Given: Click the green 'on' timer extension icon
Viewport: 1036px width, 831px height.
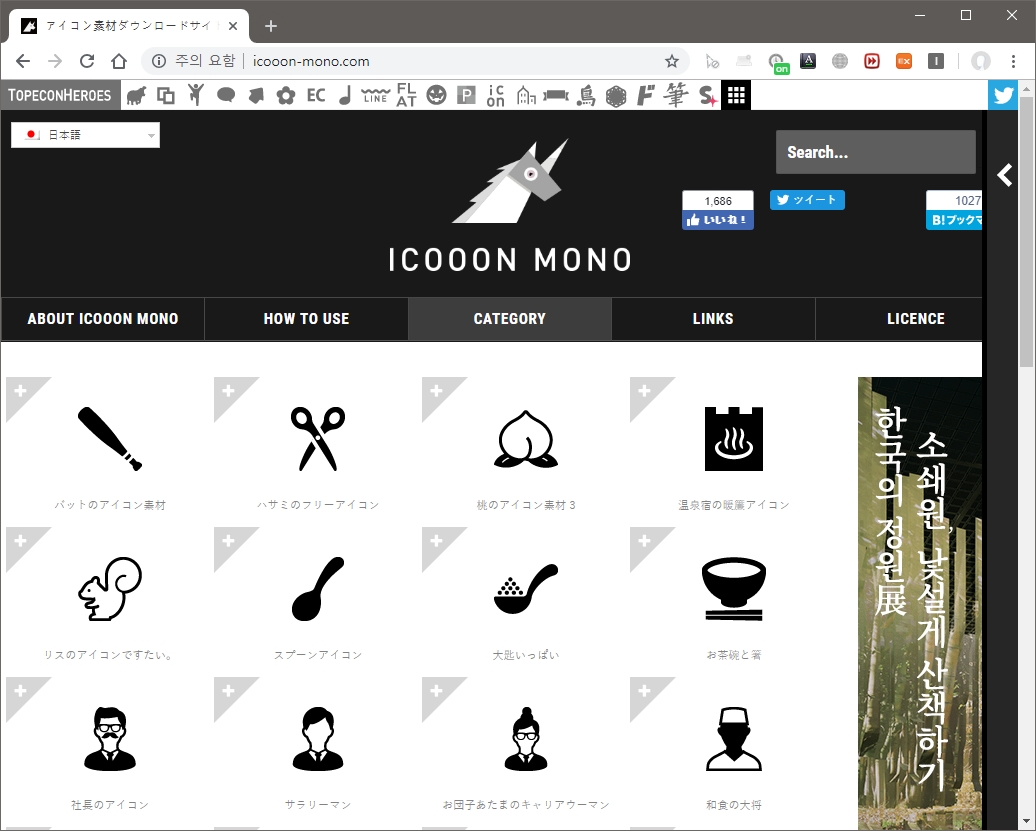Looking at the screenshot, I should point(778,63).
